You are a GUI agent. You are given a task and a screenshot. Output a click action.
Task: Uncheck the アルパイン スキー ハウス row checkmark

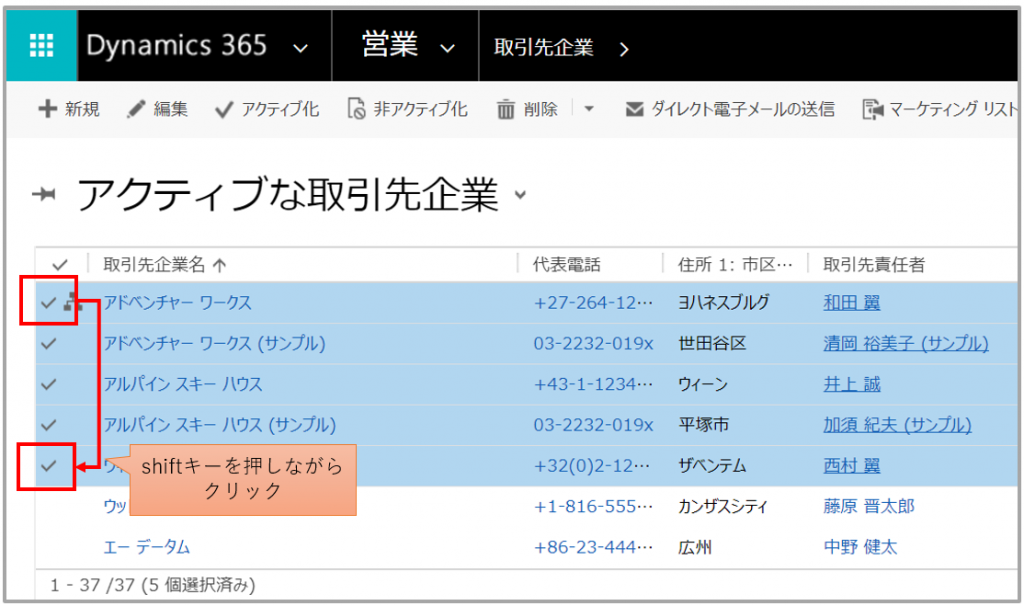[48, 384]
